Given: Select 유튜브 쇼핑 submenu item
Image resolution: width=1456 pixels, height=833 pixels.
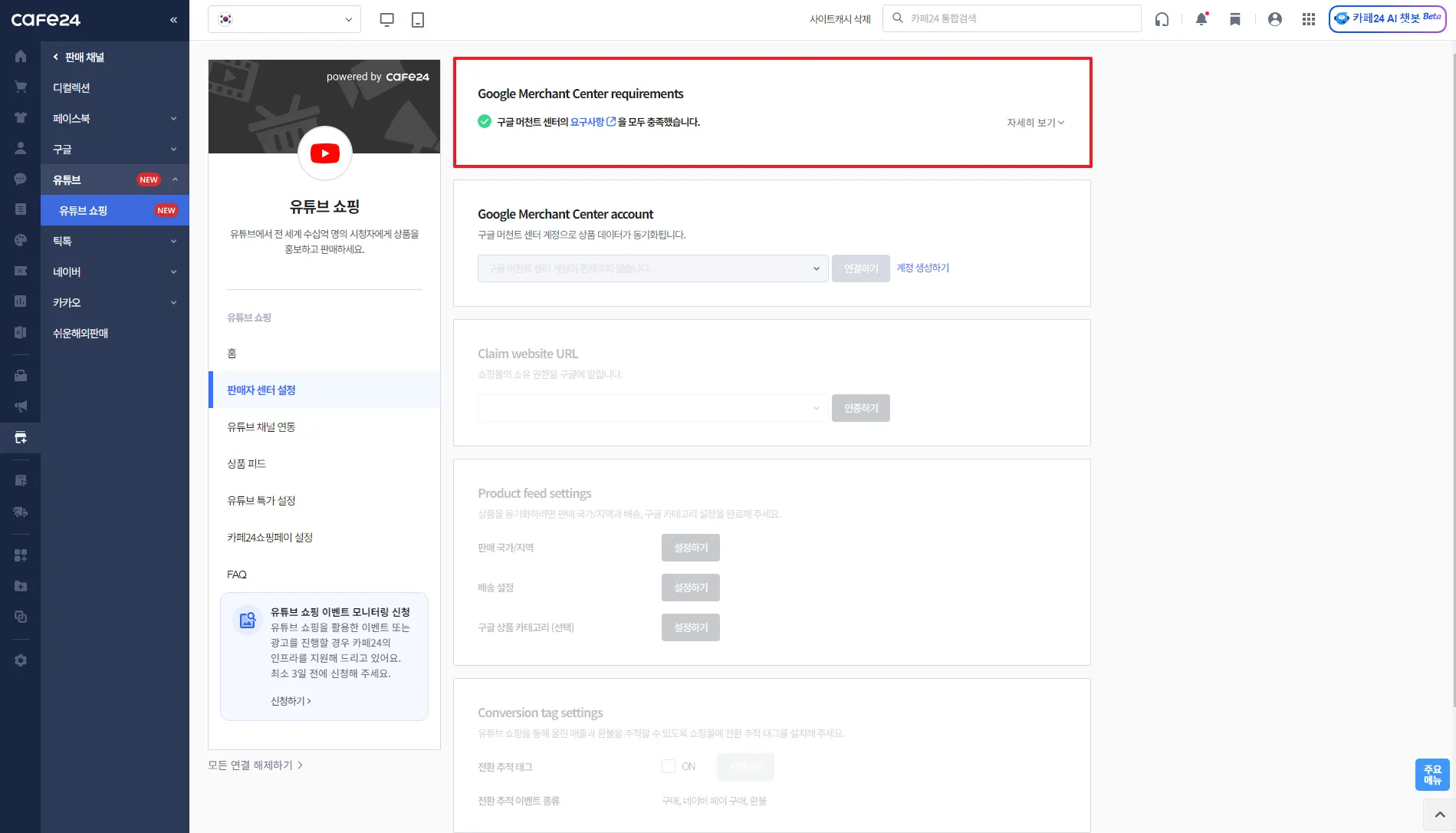Looking at the screenshot, I should (115, 210).
